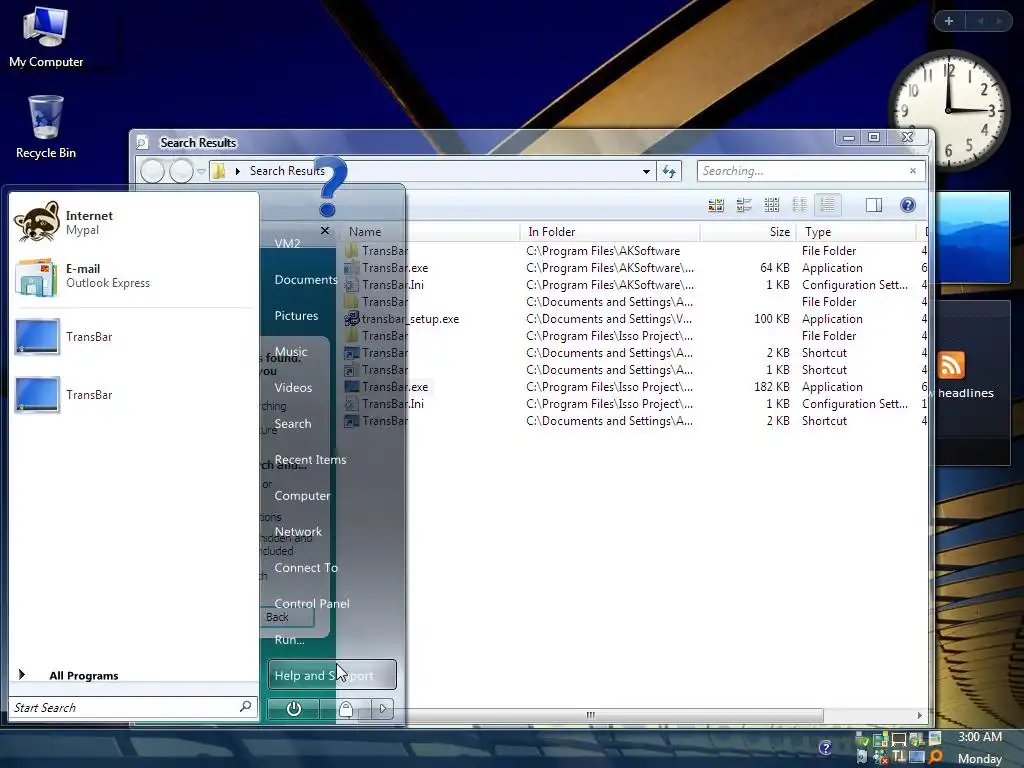Select details view icon in toolbar
Viewport: 1024px width, 768px height.
[827, 205]
